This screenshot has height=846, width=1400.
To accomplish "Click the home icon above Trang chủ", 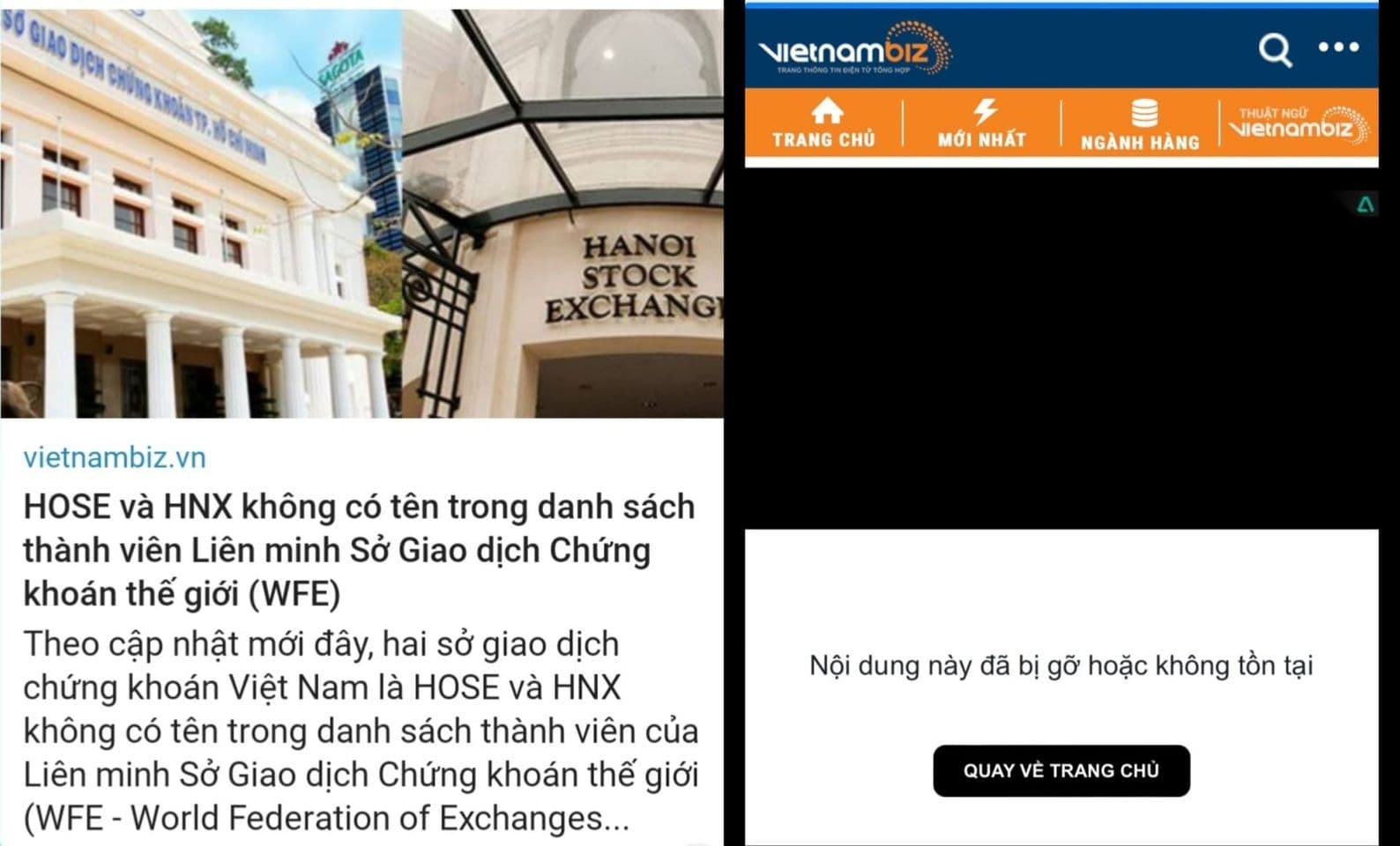I will [826, 111].
